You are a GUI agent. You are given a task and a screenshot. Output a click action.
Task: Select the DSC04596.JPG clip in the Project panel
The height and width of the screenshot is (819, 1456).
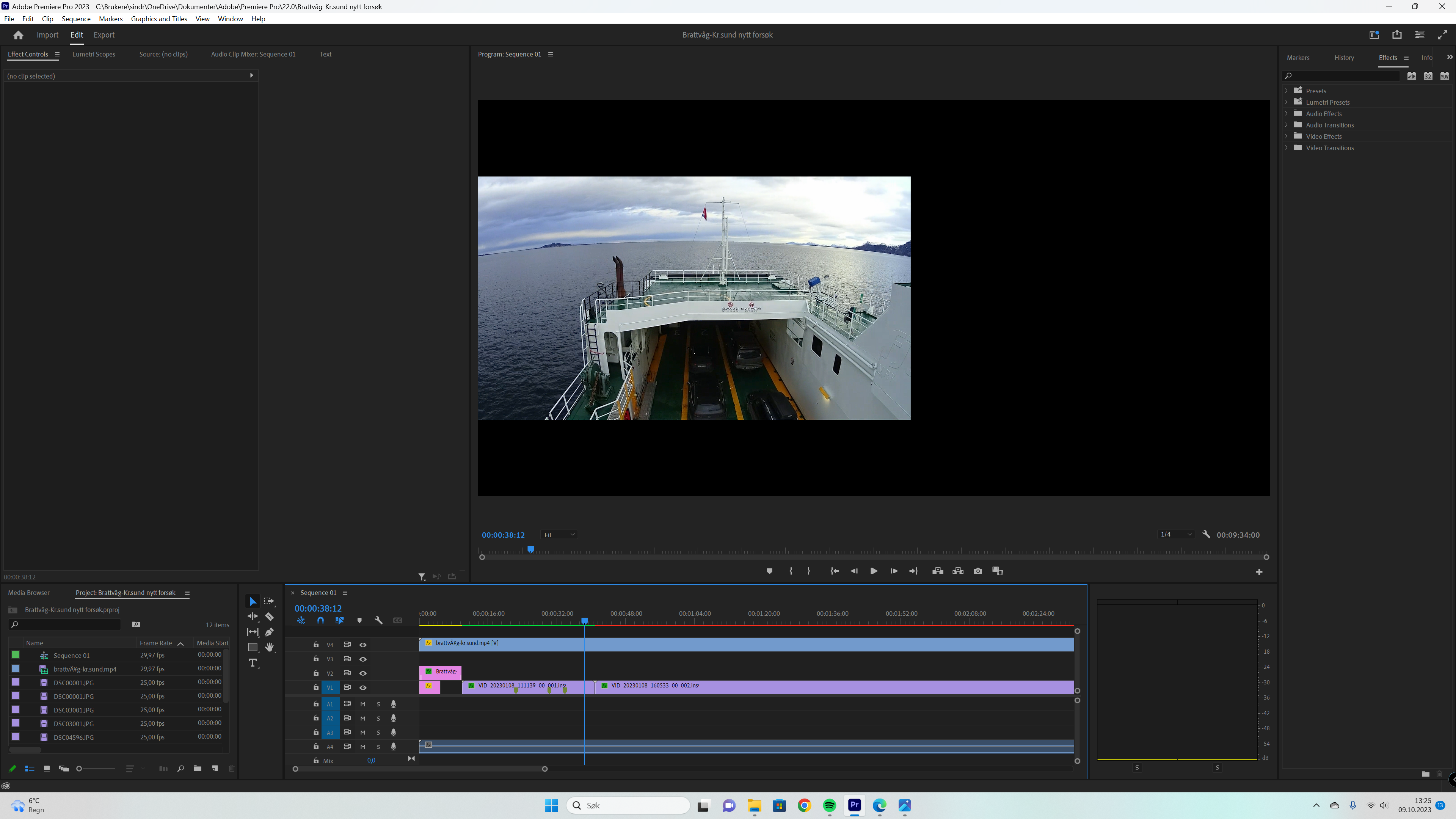pos(73,737)
